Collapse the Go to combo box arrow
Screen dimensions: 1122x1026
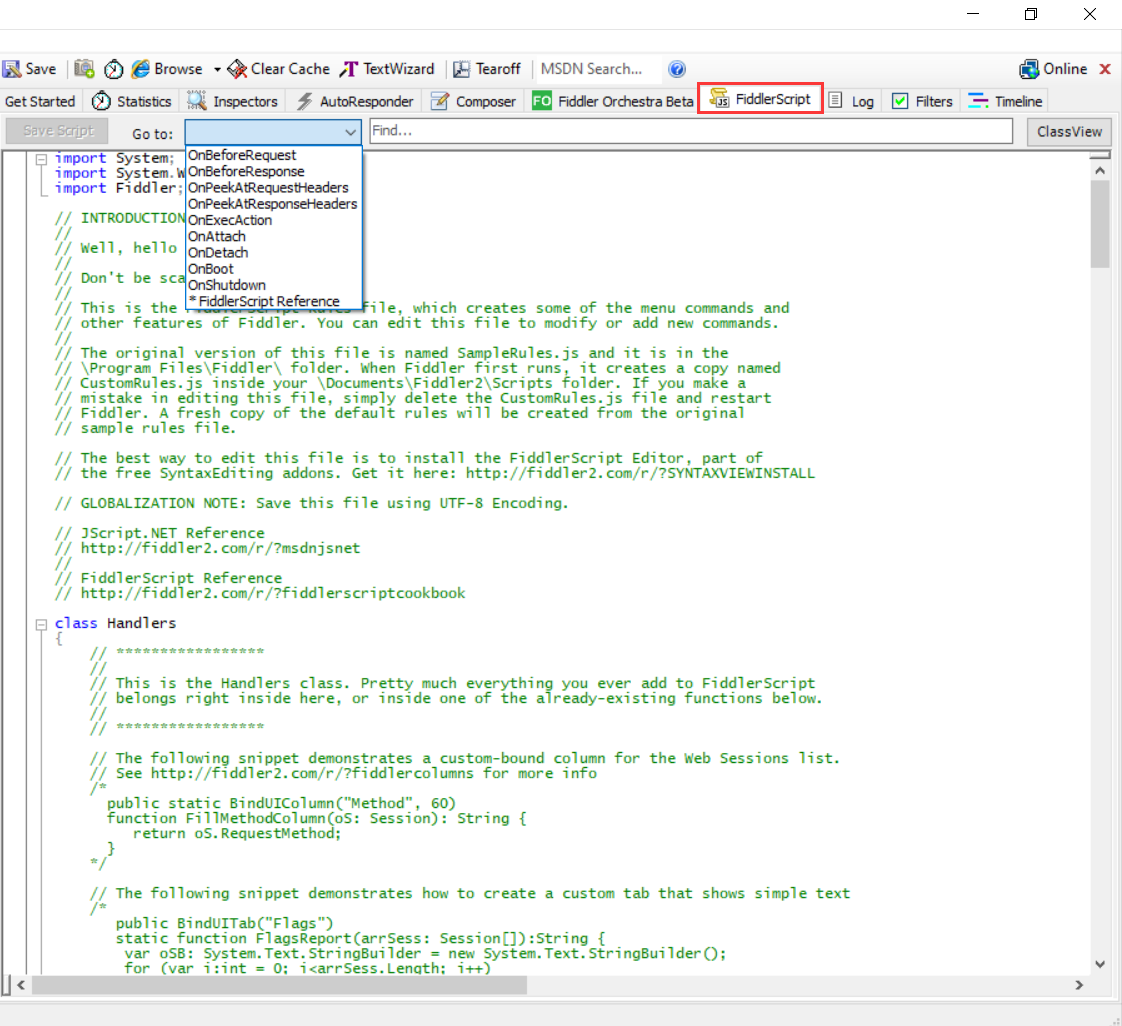[350, 132]
